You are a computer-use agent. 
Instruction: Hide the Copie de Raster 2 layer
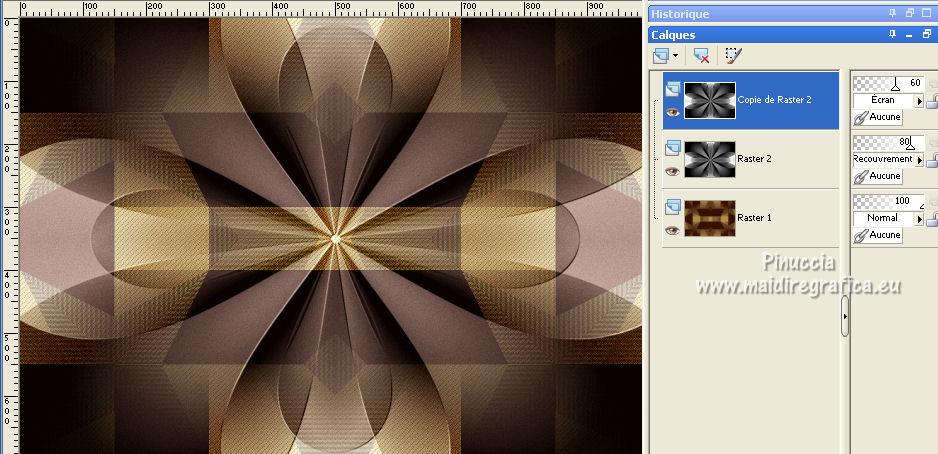point(673,112)
